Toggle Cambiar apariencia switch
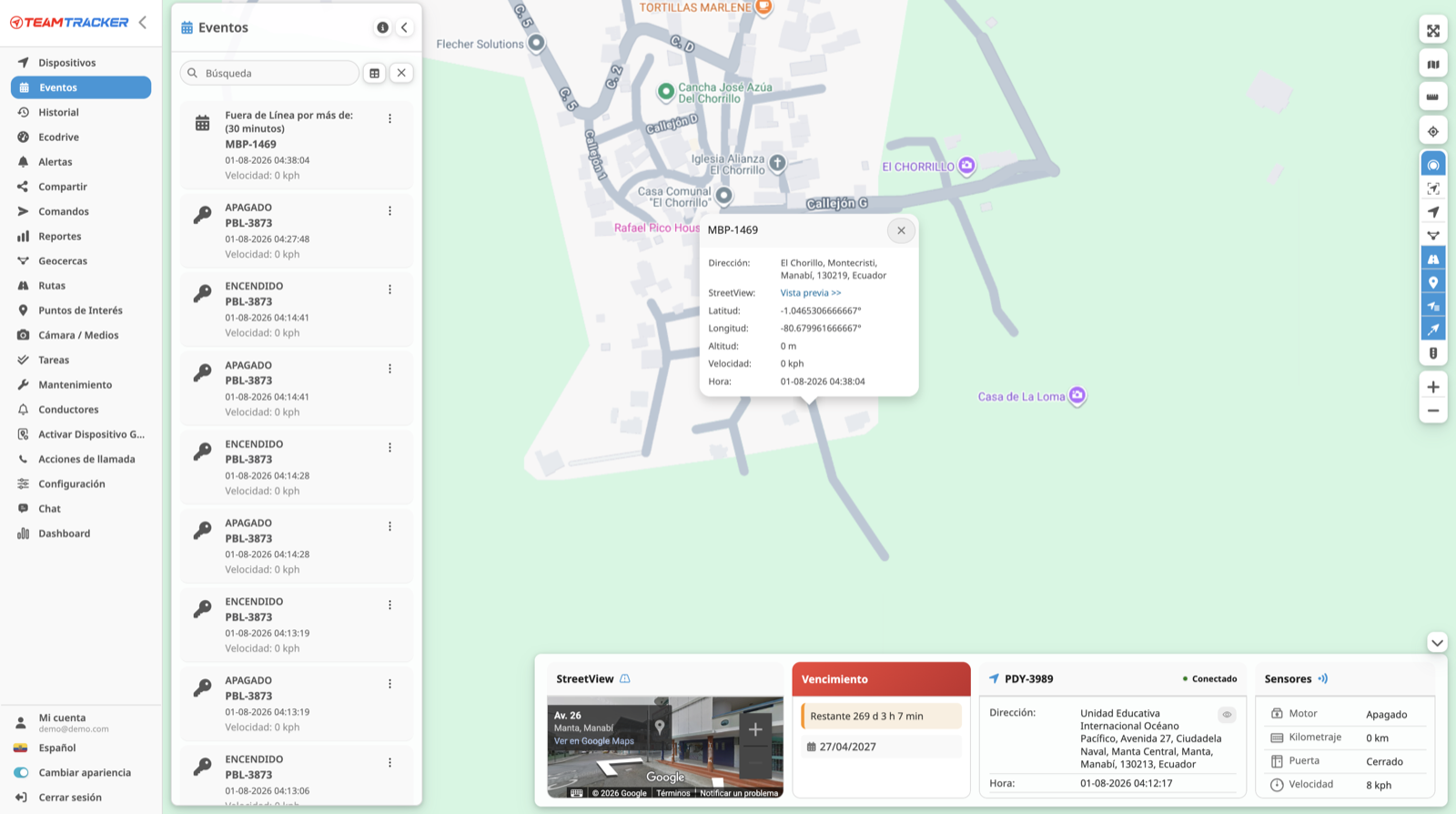This screenshot has width=1456, height=814. [21, 772]
